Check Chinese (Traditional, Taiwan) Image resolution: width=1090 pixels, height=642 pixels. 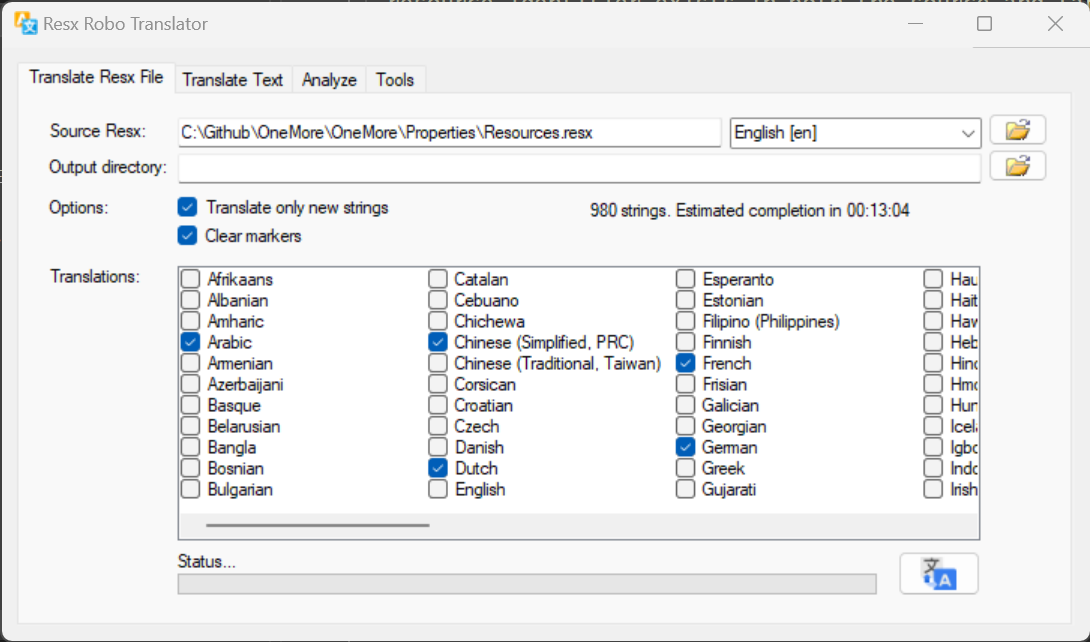[438, 363]
